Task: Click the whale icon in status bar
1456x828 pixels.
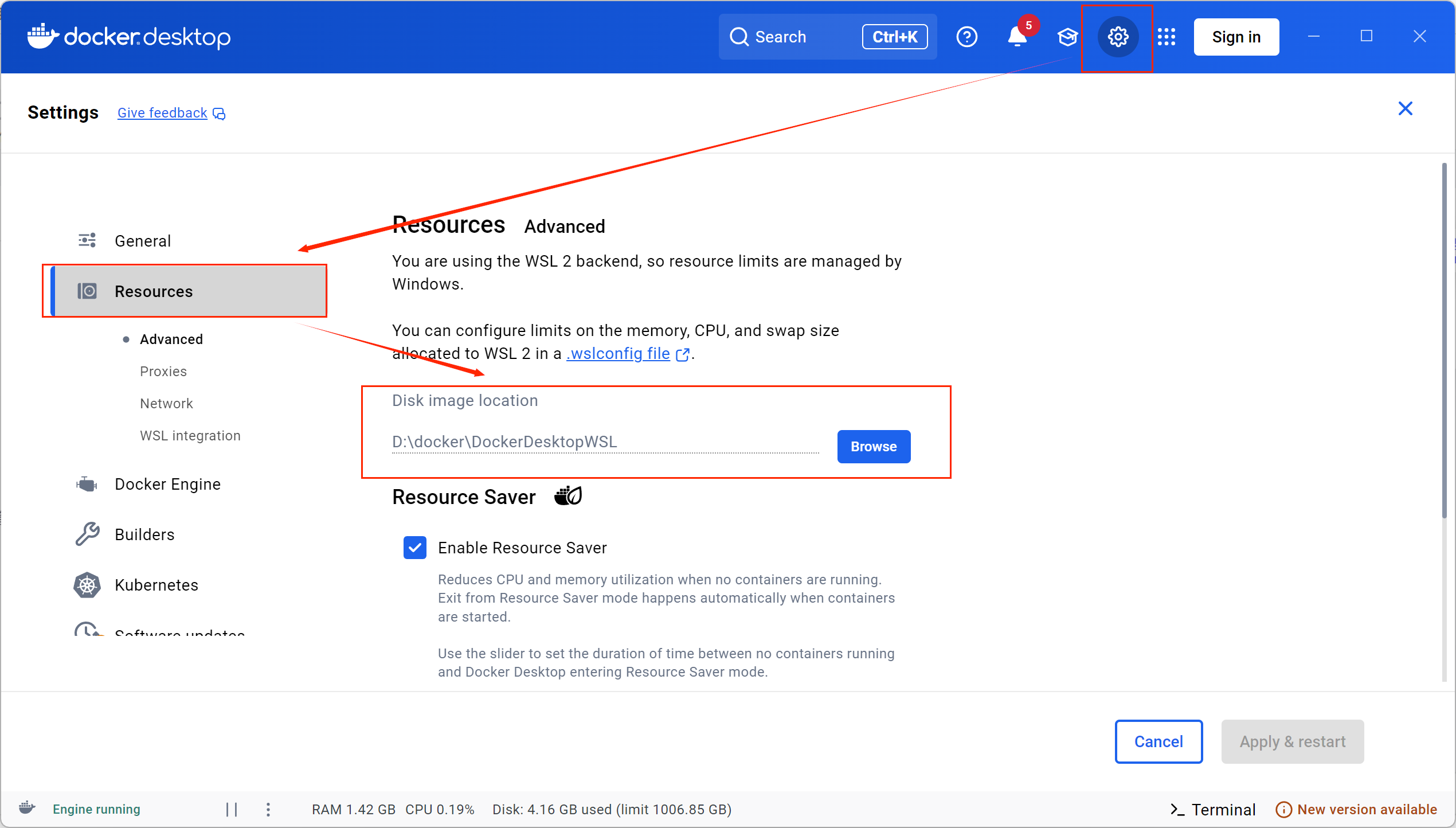Action: (x=27, y=808)
